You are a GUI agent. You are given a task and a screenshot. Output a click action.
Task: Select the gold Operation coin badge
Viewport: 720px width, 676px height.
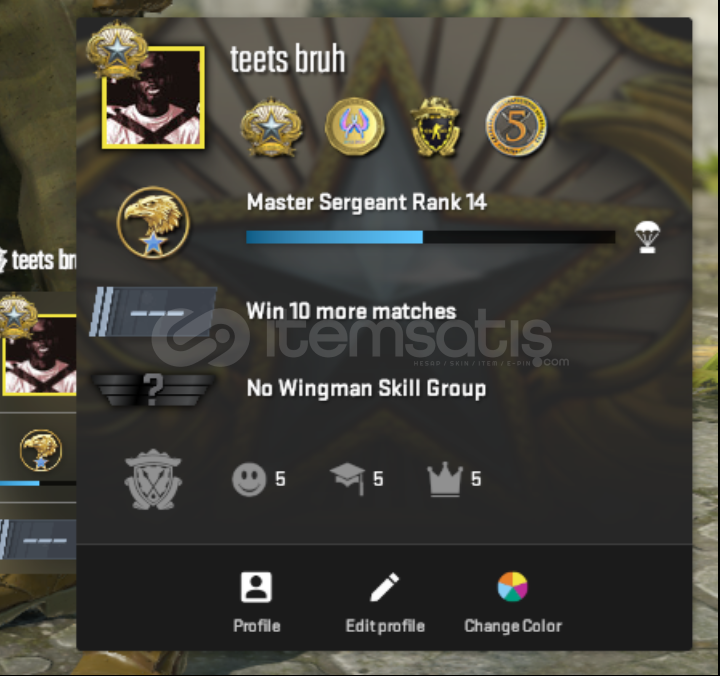coord(354,127)
